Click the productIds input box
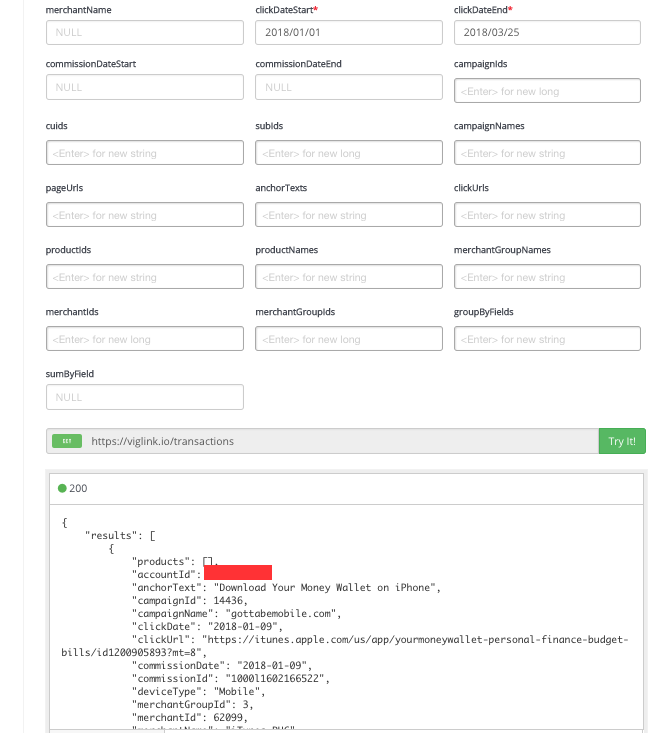The image size is (662, 733). (x=144, y=277)
